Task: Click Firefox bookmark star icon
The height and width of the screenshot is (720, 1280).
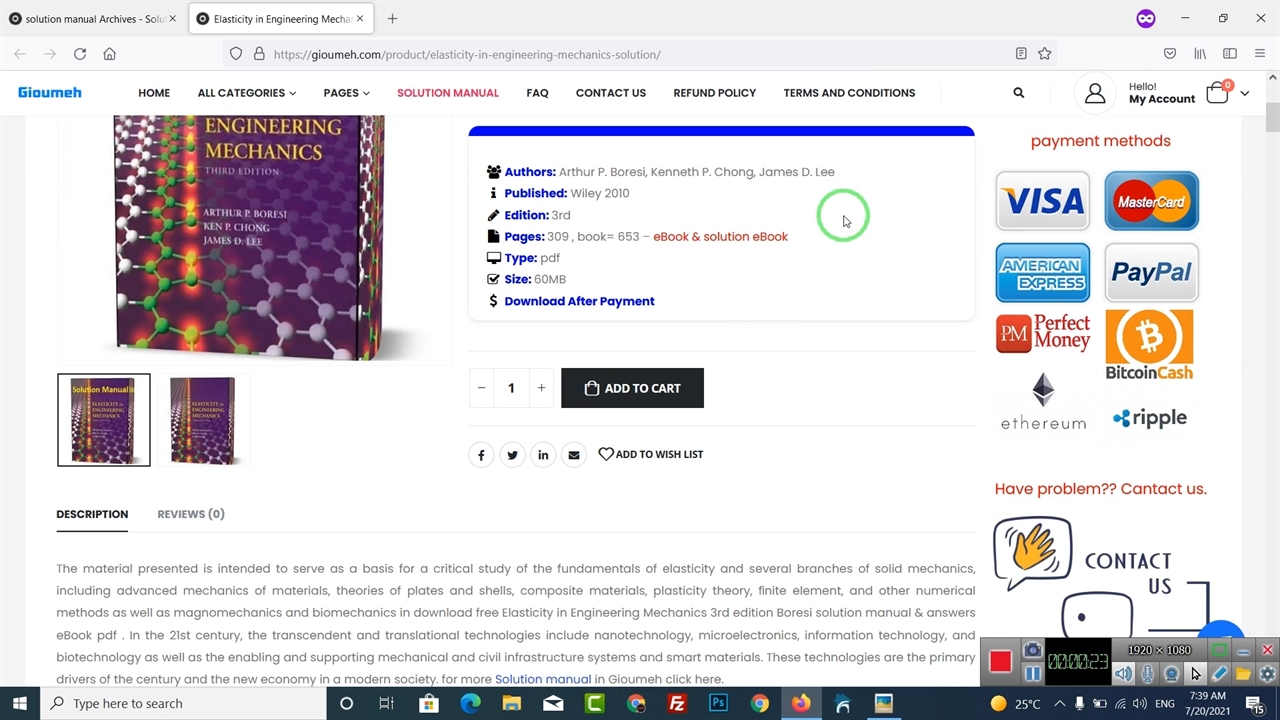Action: [1044, 54]
